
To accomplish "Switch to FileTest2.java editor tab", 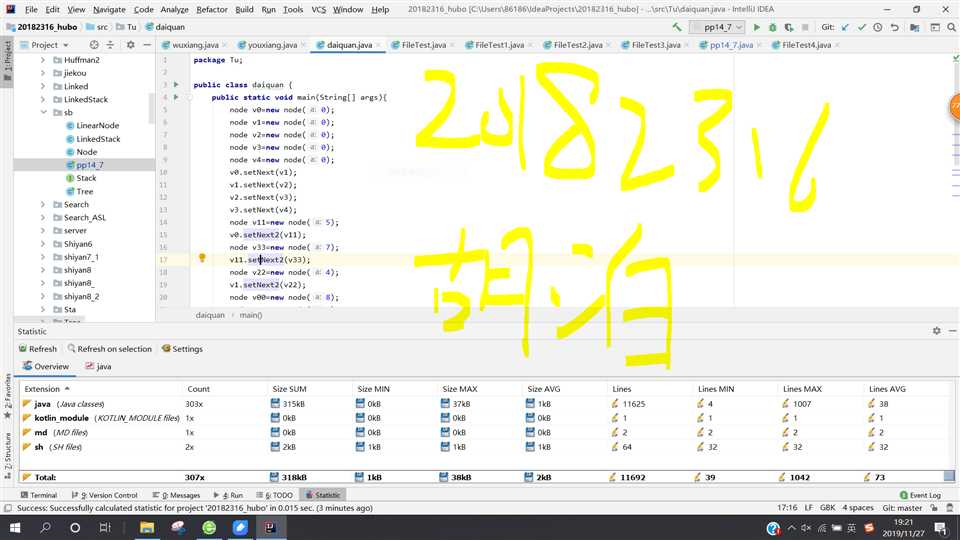I will [577, 45].
